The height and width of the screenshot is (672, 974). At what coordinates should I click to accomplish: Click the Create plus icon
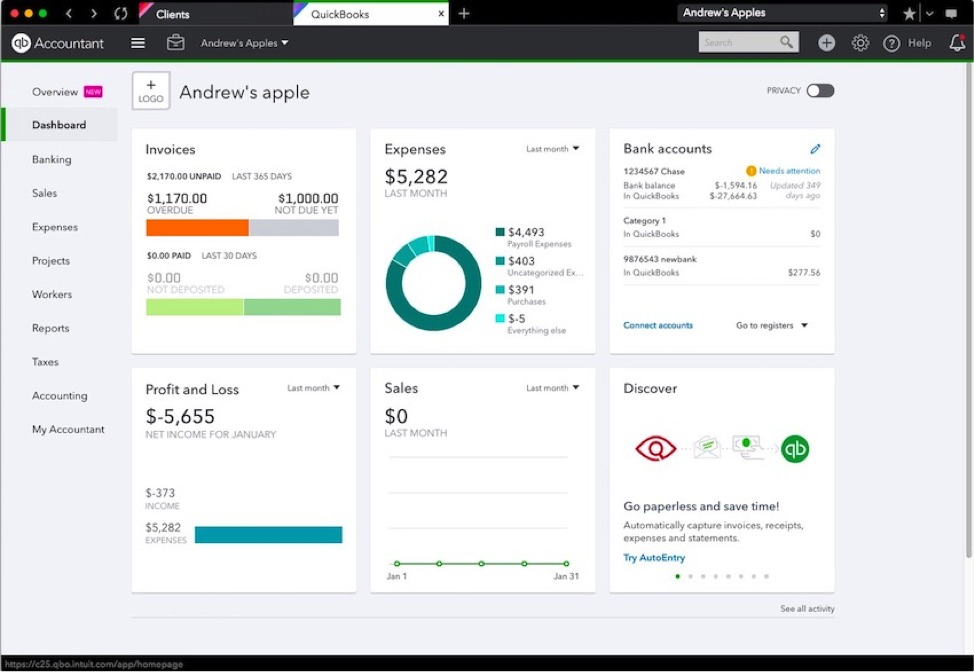coord(826,43)
